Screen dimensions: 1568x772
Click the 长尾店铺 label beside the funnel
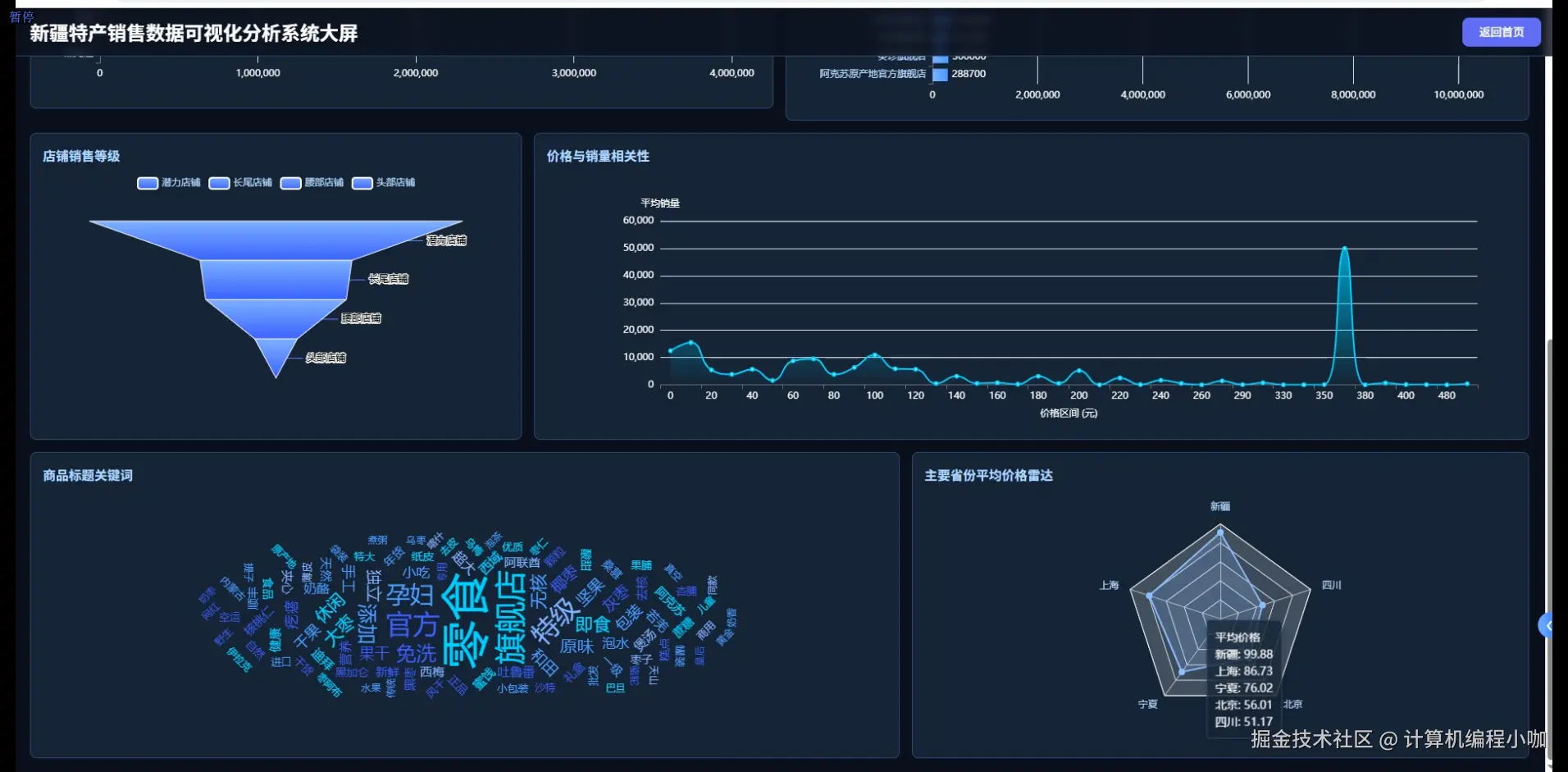[388, 279]
